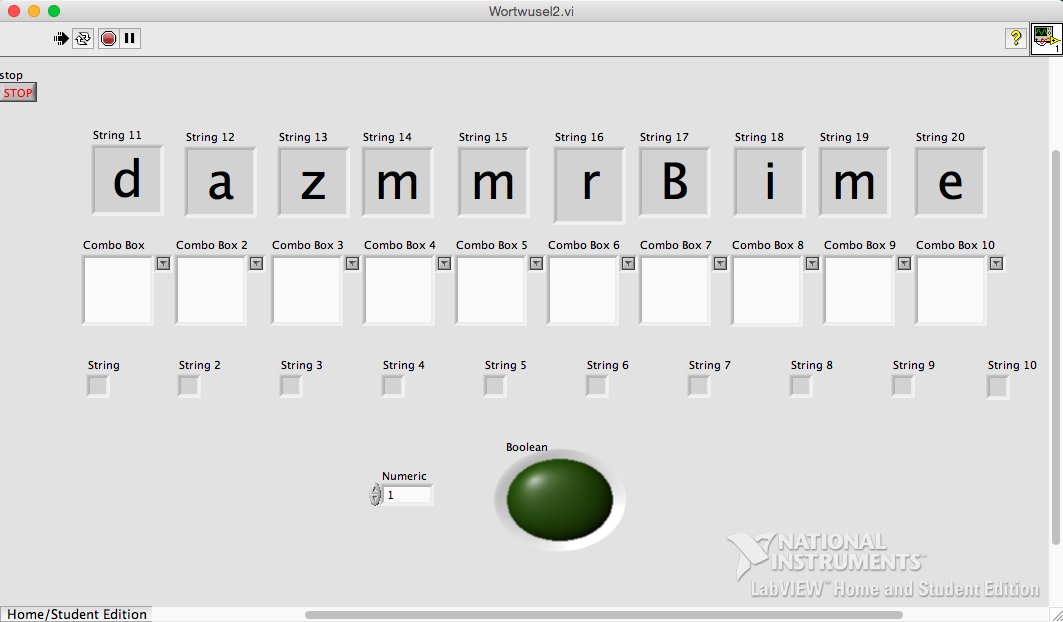1063x622 pixels.
Task: Click the Wortwusel2.vi window title
Action: tap(532, 11)
